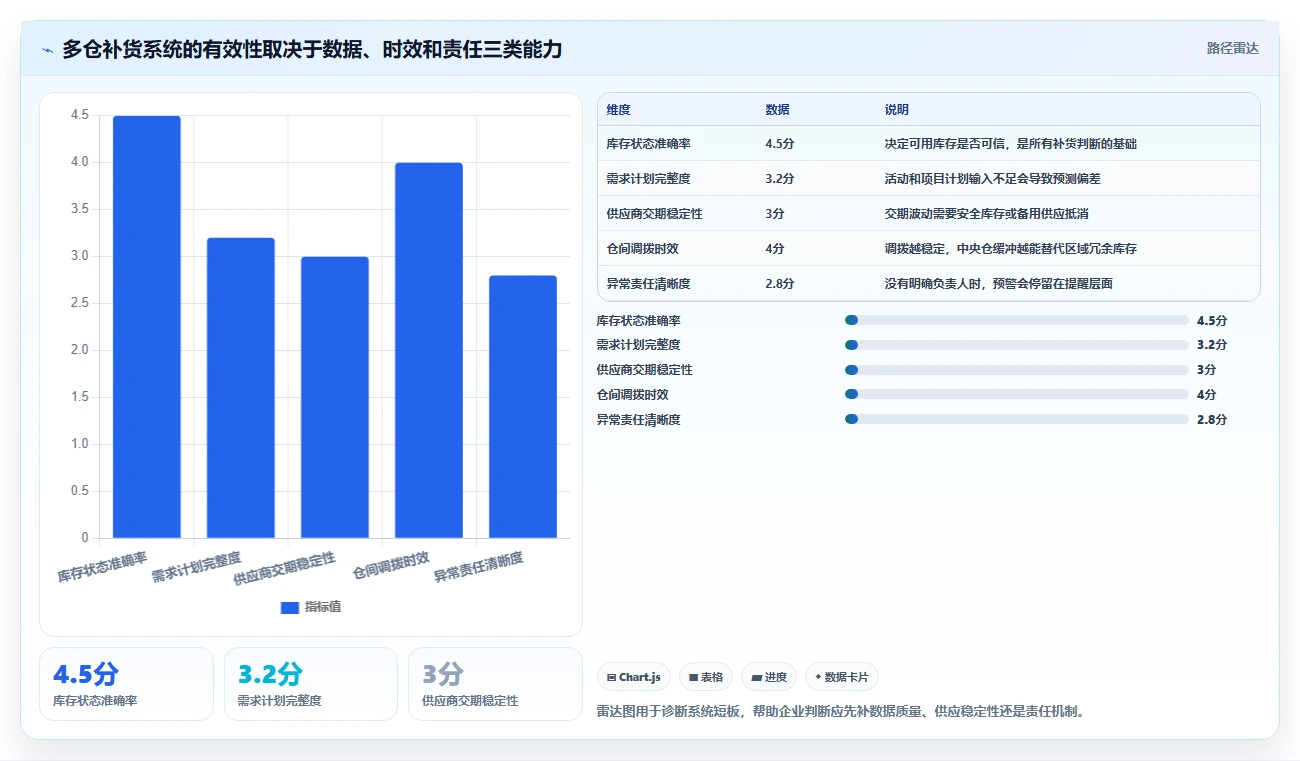
Task: Click the 2.8分 value in table
Action: (x=780, y=284)
